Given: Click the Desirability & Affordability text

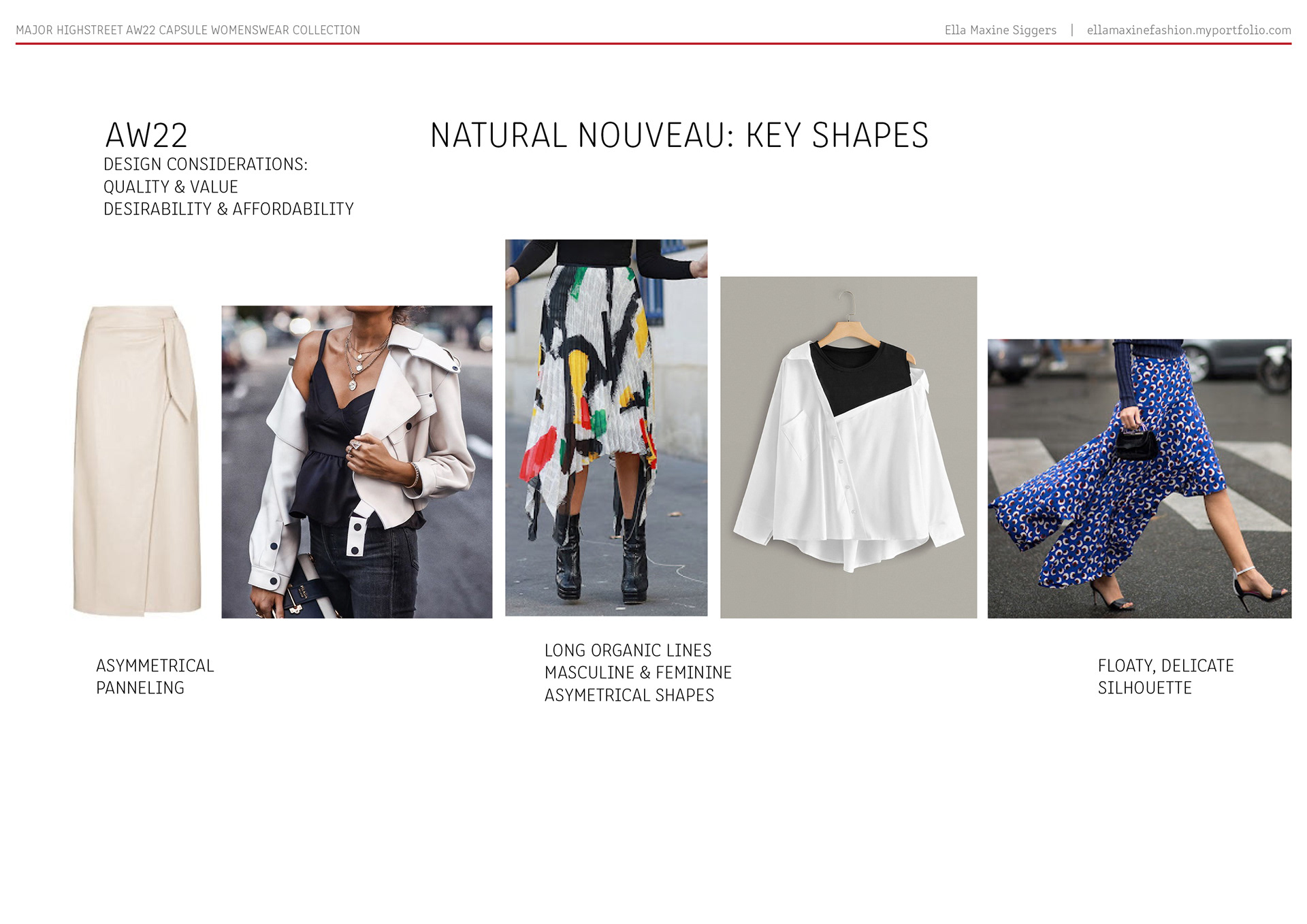Looking at the screenshot, I should coord(229,210).
